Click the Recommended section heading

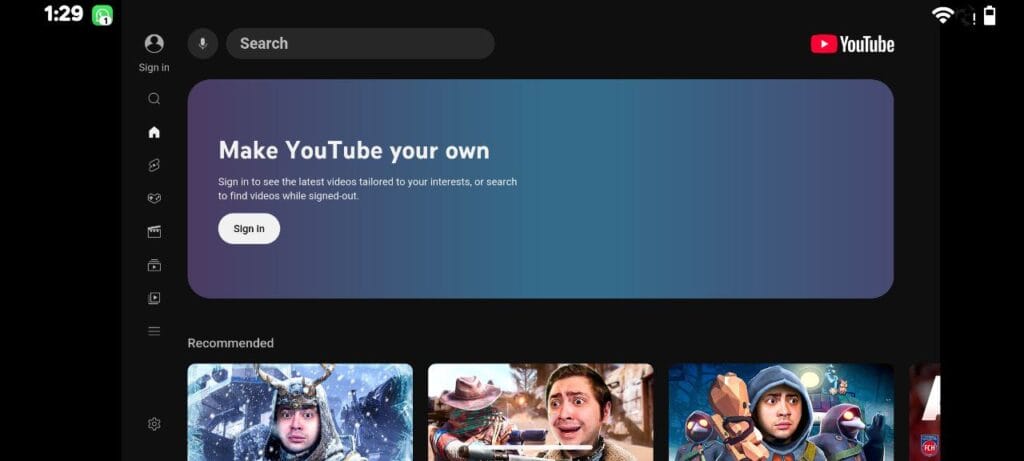click(231, 343)
